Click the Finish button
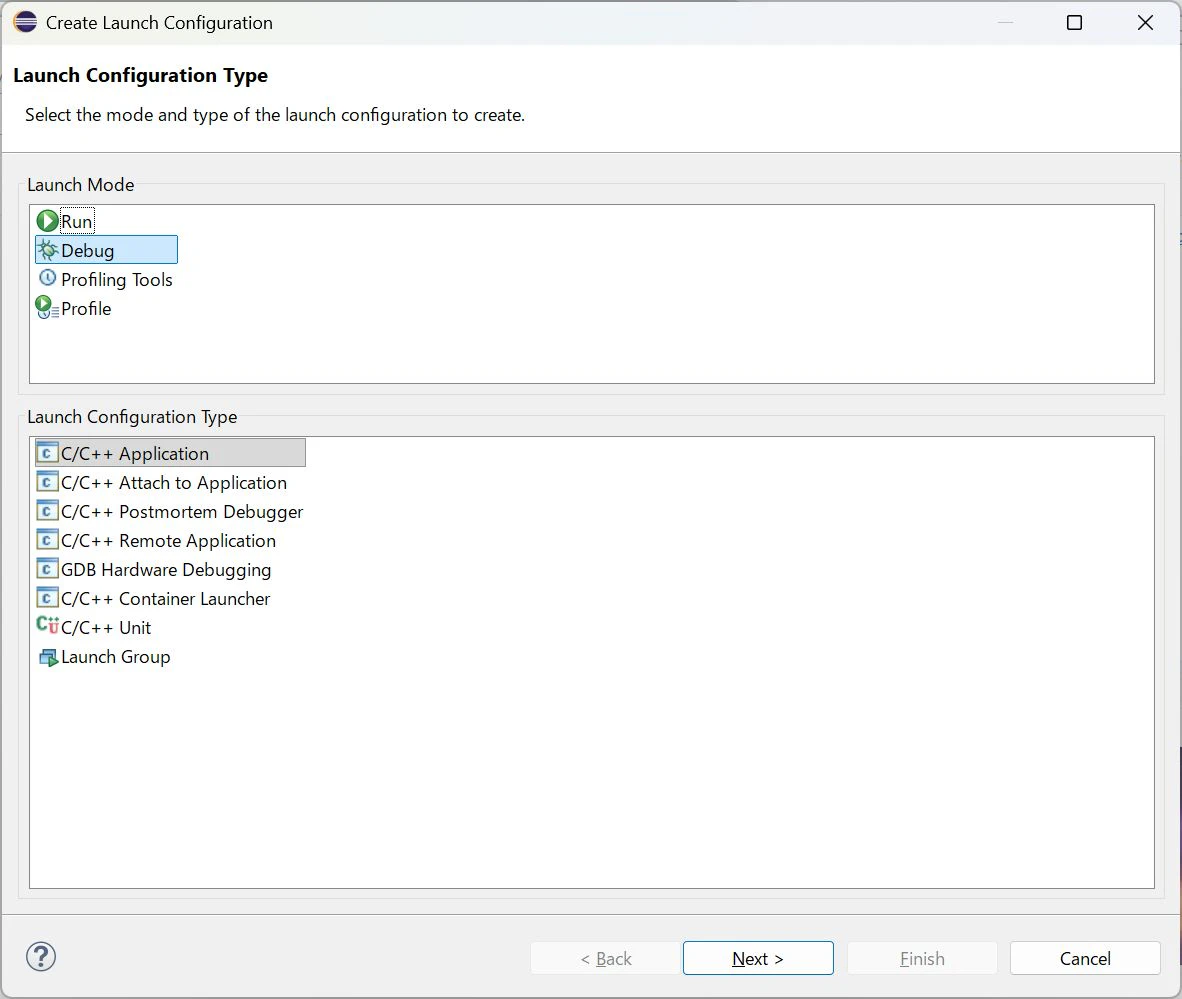This screenshot has width=1182, height=999. tap(922, 958)
